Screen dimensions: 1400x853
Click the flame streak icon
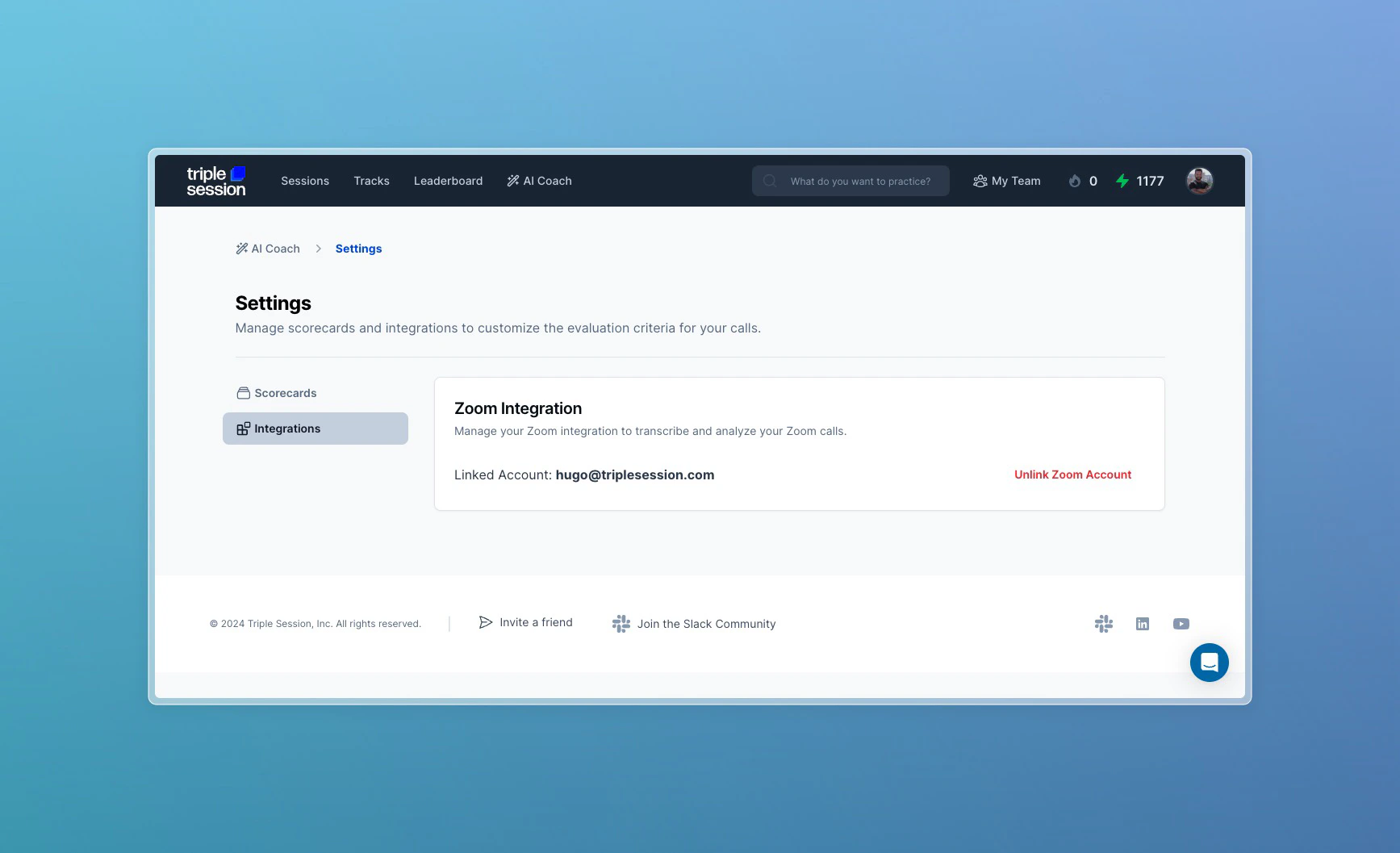1075,181
